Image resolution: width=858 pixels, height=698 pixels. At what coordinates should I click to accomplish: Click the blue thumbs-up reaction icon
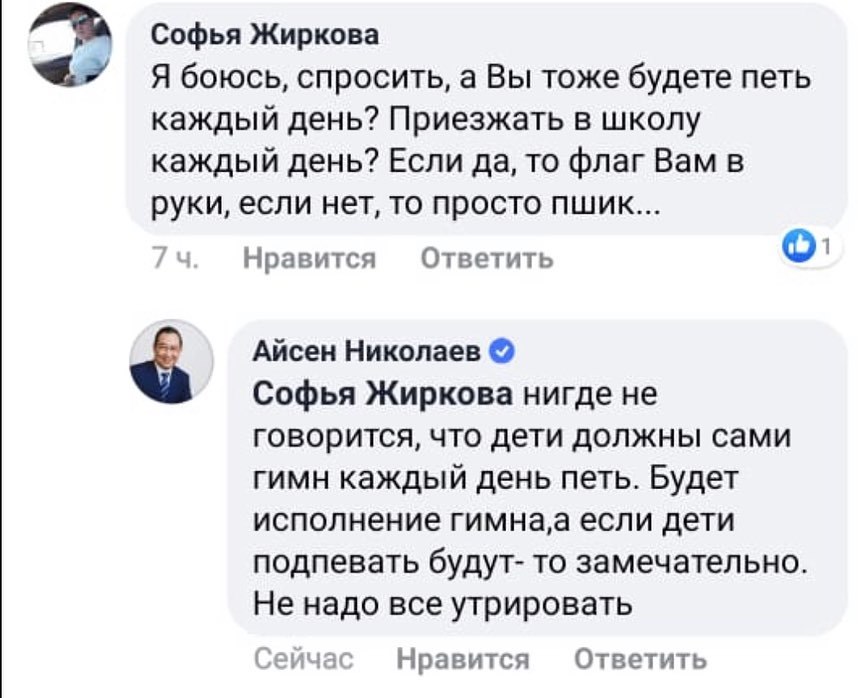pyautogui.click(x=803, y=245)
